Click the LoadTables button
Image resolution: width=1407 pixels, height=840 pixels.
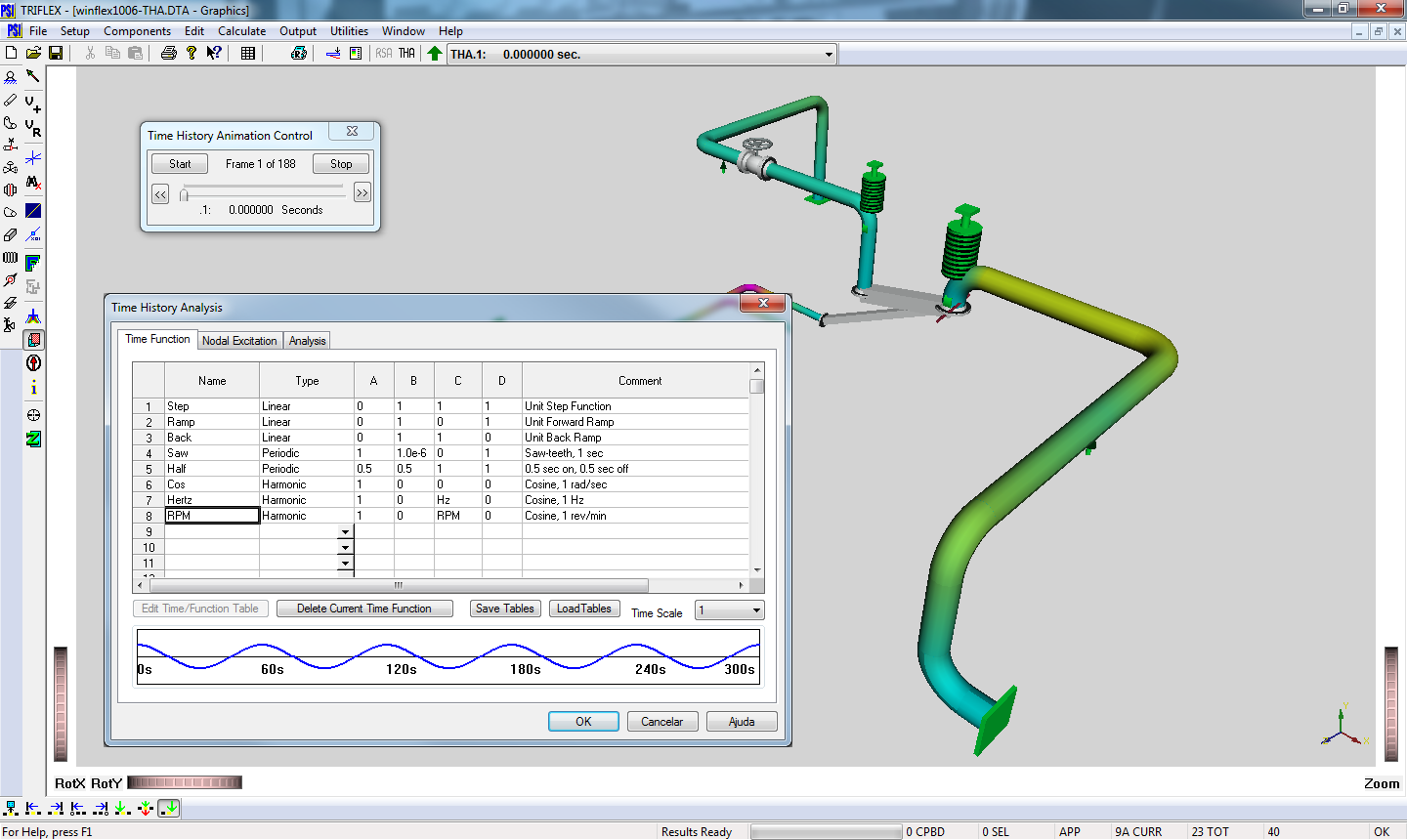click(x=583, y=609)
